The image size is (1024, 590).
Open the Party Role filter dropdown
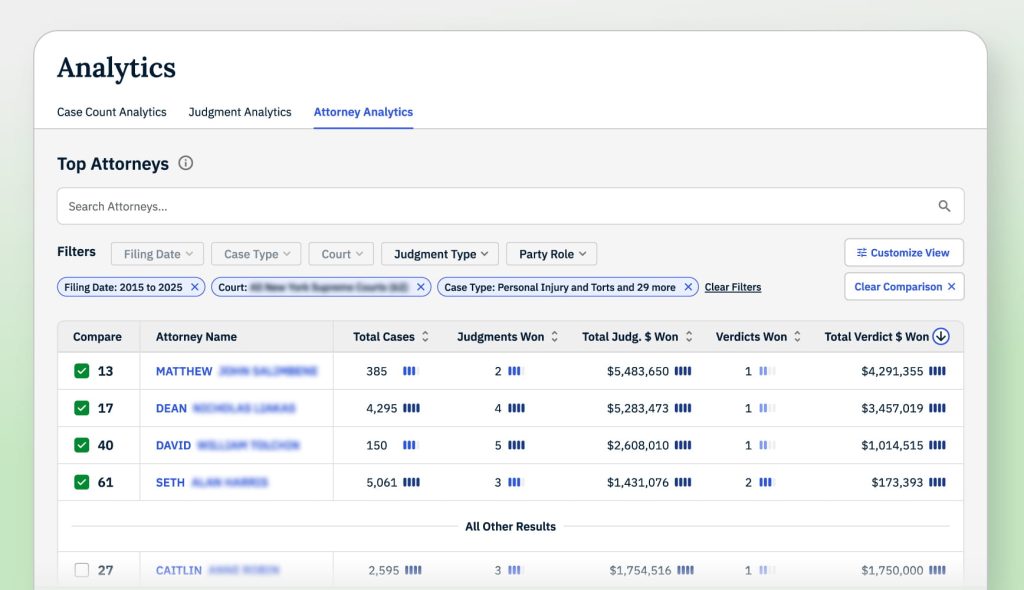tap(551, 254)
